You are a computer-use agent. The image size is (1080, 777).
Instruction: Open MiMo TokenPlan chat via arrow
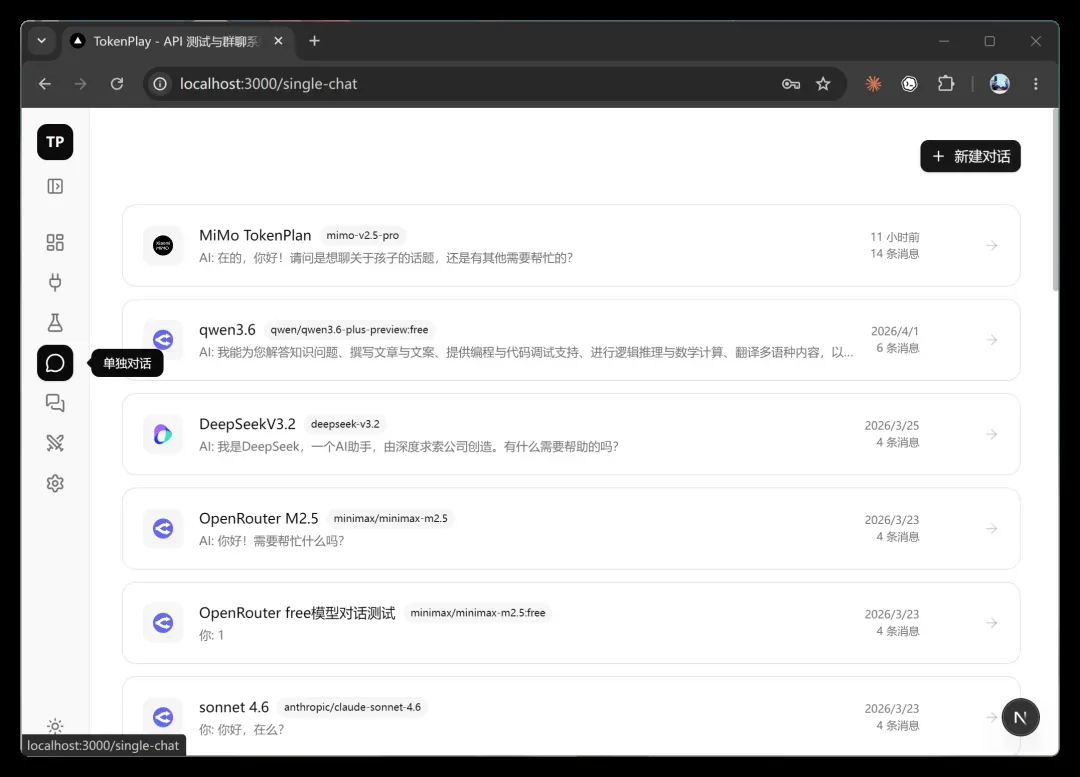pos(992,245)
